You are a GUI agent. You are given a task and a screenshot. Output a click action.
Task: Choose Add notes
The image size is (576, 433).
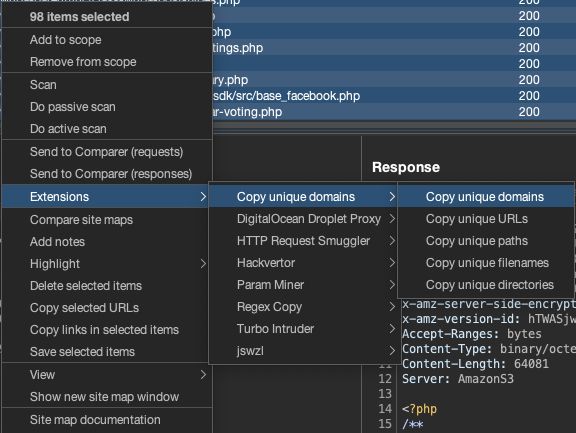(x=105, y=242)
